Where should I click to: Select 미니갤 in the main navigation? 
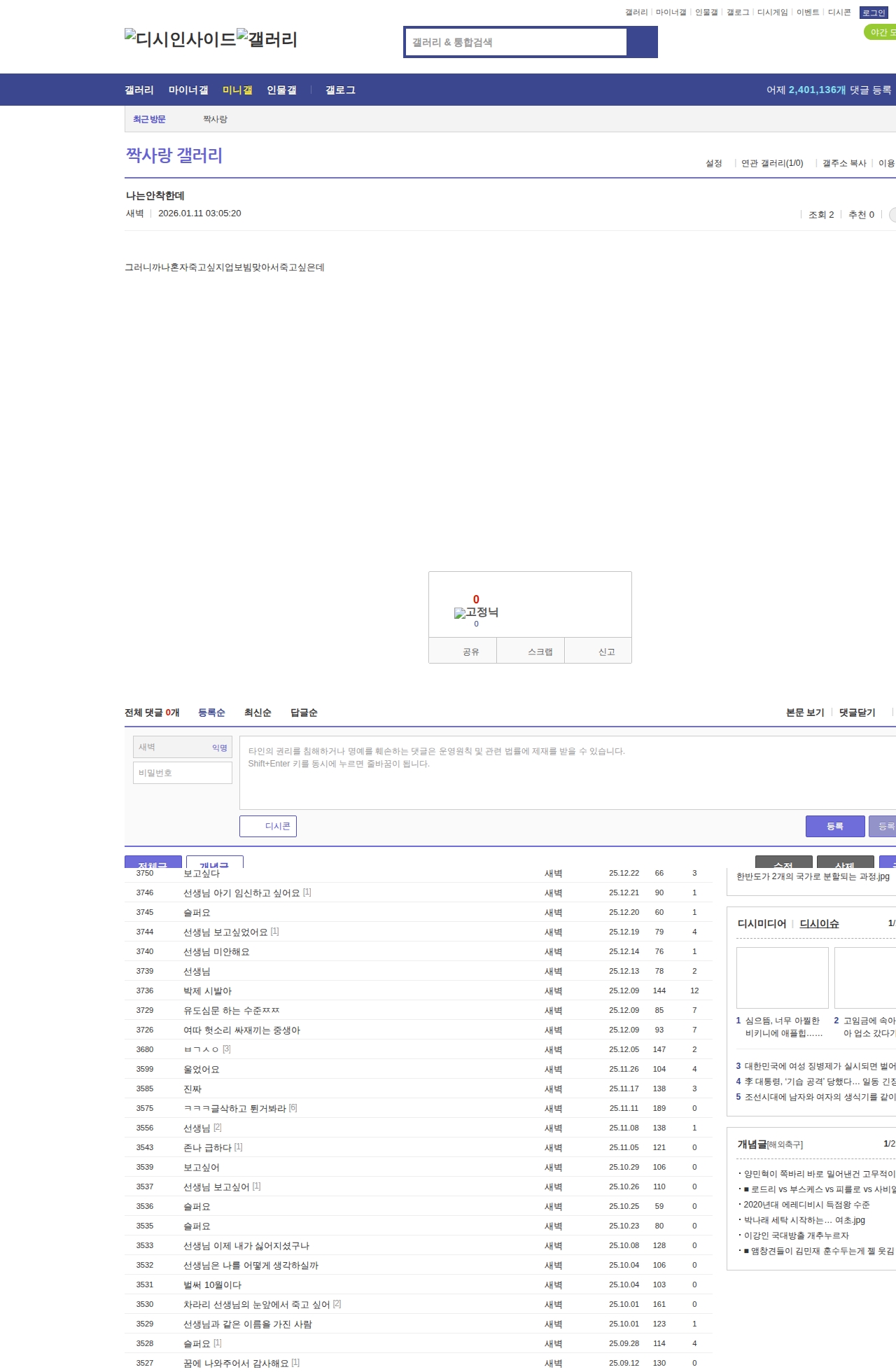(x=237, y=90)
